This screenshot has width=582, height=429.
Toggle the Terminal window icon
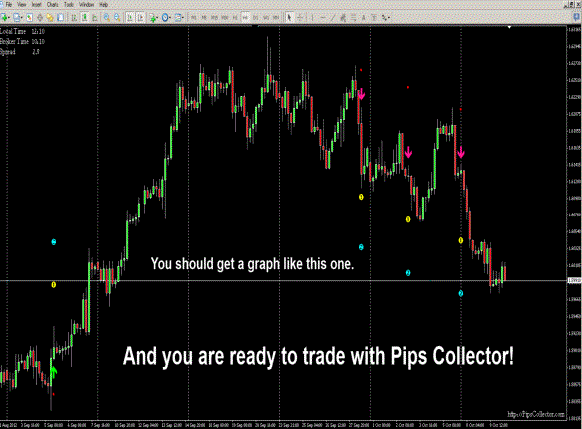click(60, 17)
